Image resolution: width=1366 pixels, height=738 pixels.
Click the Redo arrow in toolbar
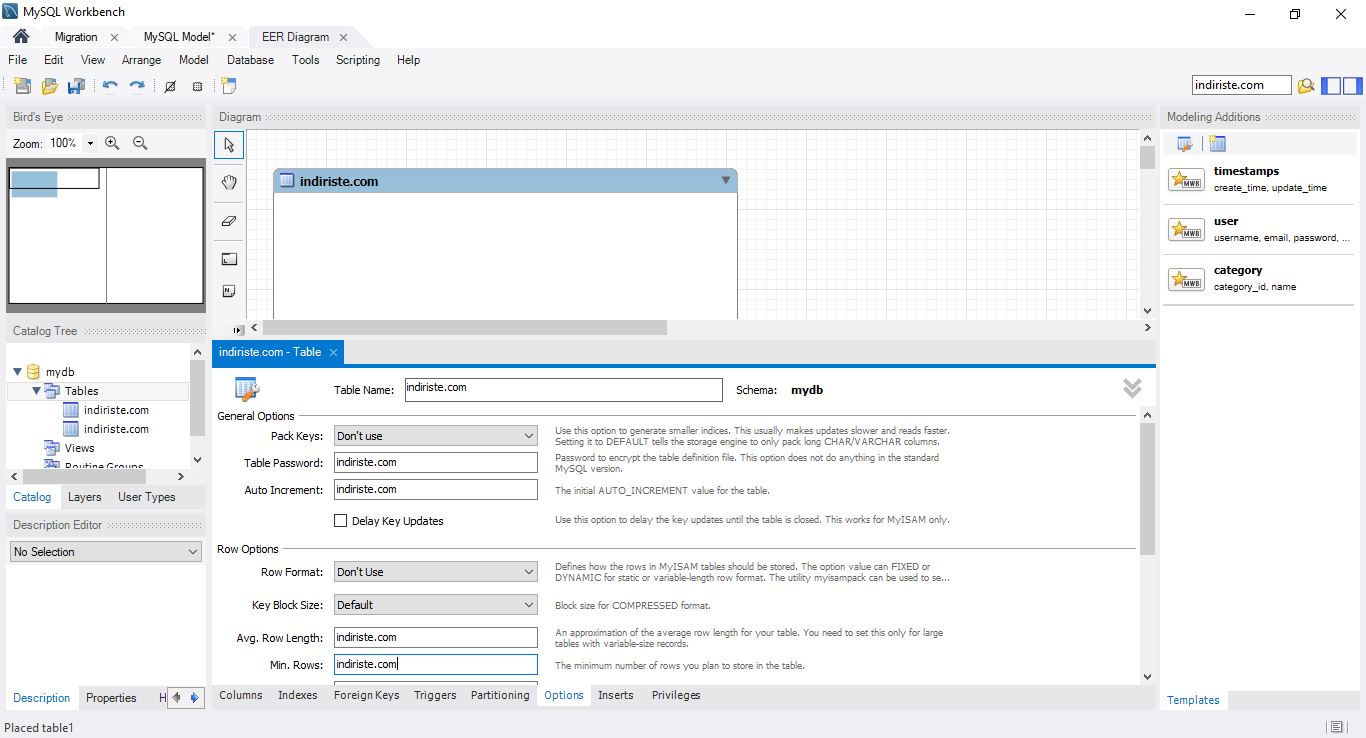coord(137,86)
